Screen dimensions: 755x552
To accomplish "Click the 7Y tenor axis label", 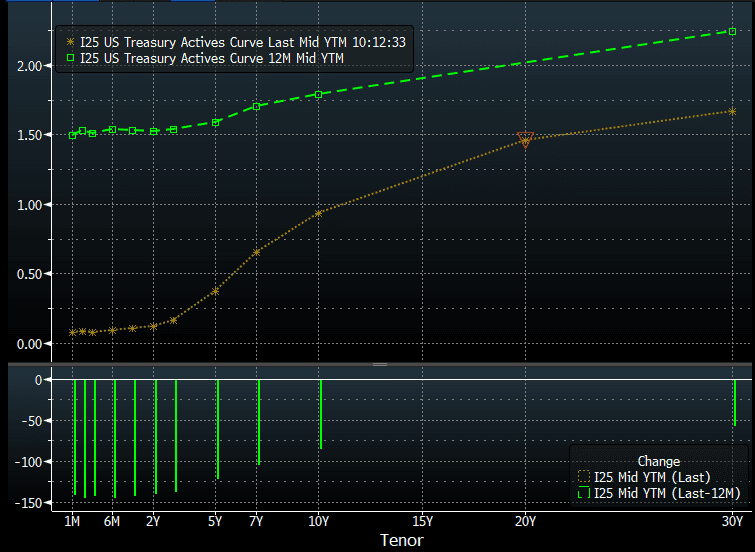I will [256, 522].
